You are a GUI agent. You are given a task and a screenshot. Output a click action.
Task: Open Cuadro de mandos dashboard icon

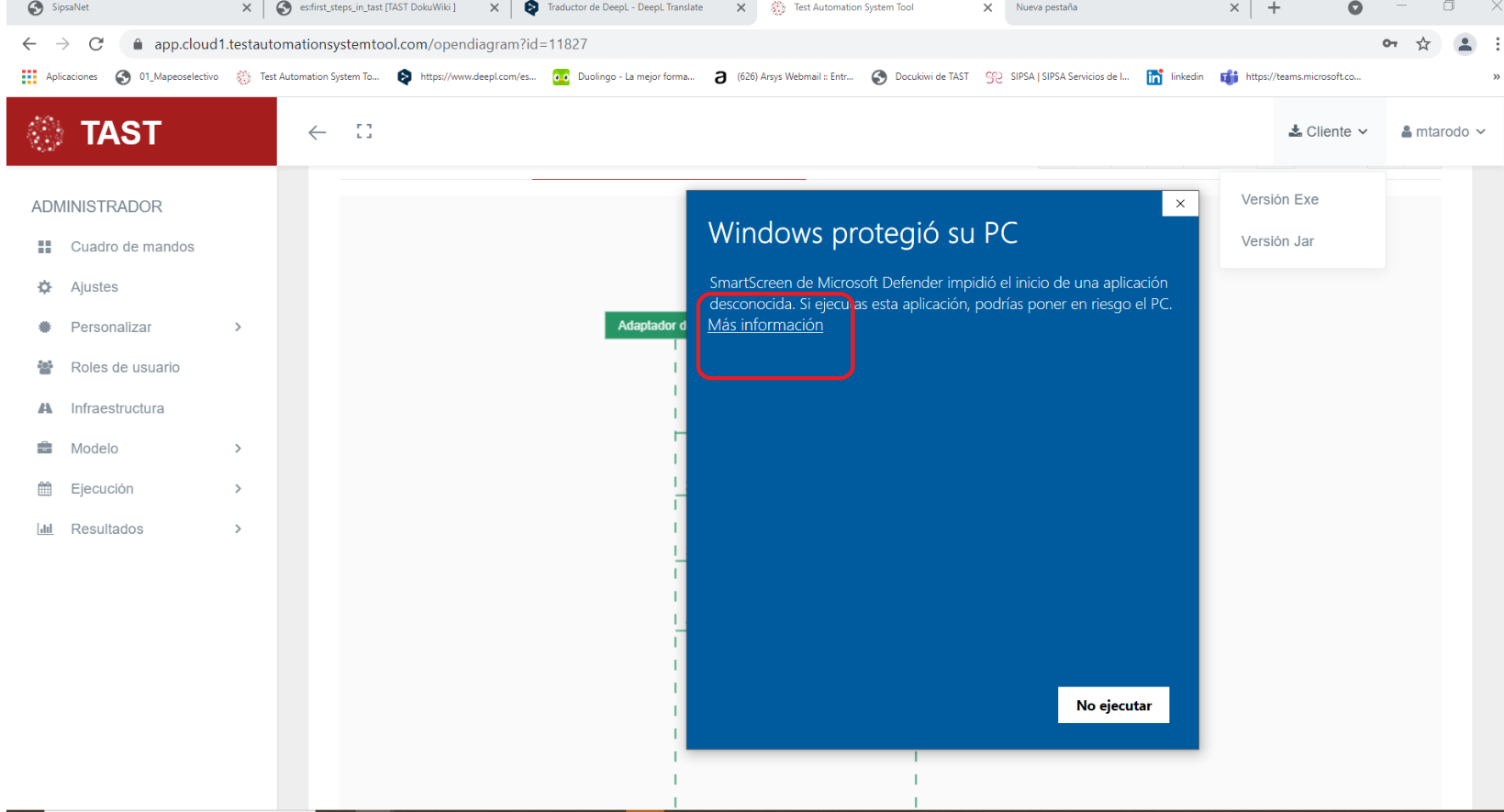coord(44,247)
